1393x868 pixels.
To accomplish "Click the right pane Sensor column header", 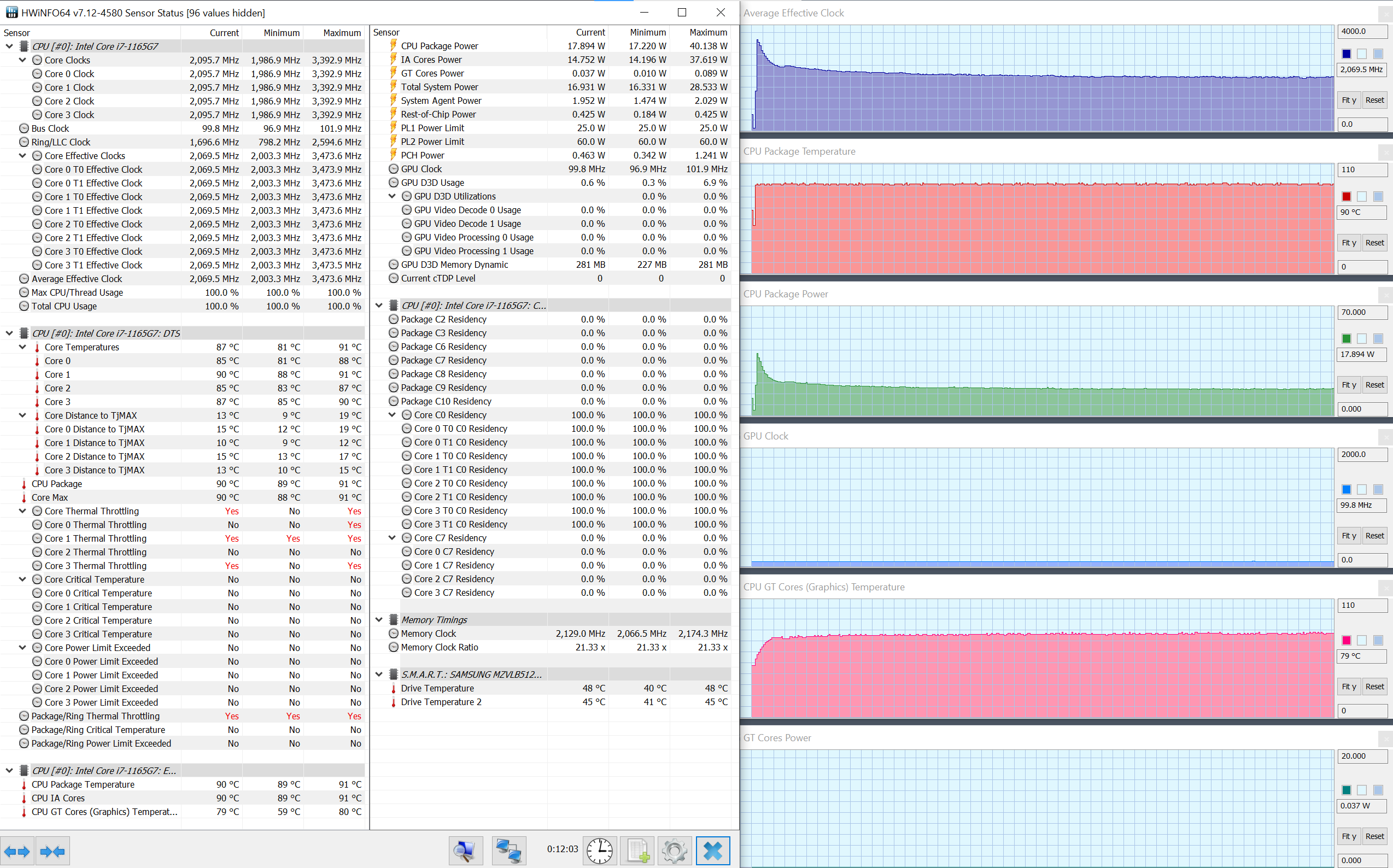I will [x=387, y=32].
